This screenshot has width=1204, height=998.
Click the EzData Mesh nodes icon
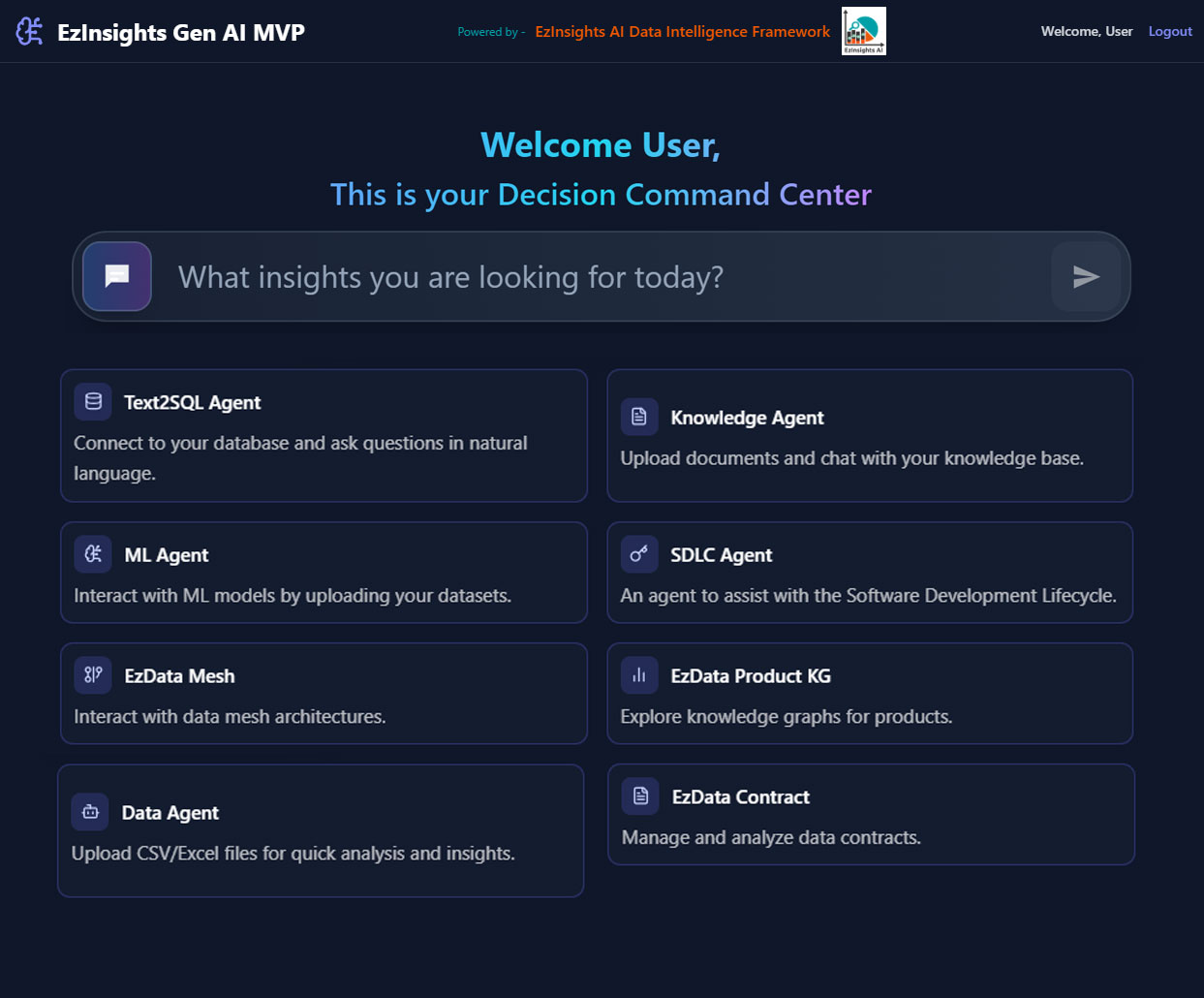(x=93, y=675)
